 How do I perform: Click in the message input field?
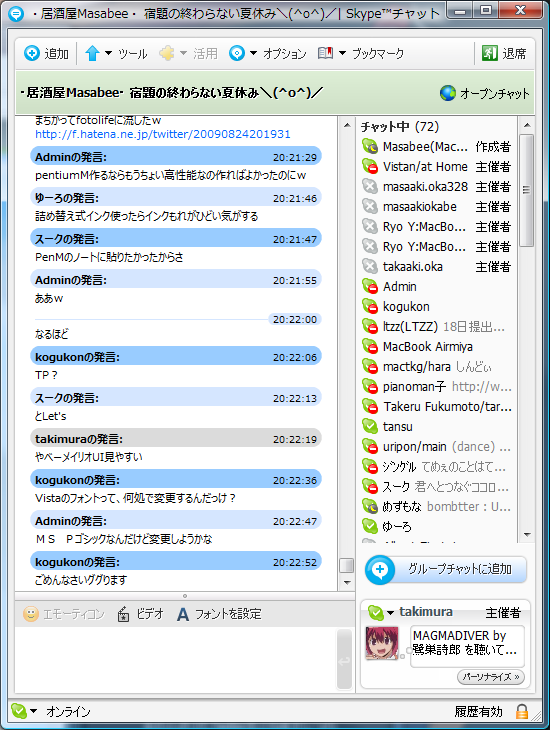175,659
